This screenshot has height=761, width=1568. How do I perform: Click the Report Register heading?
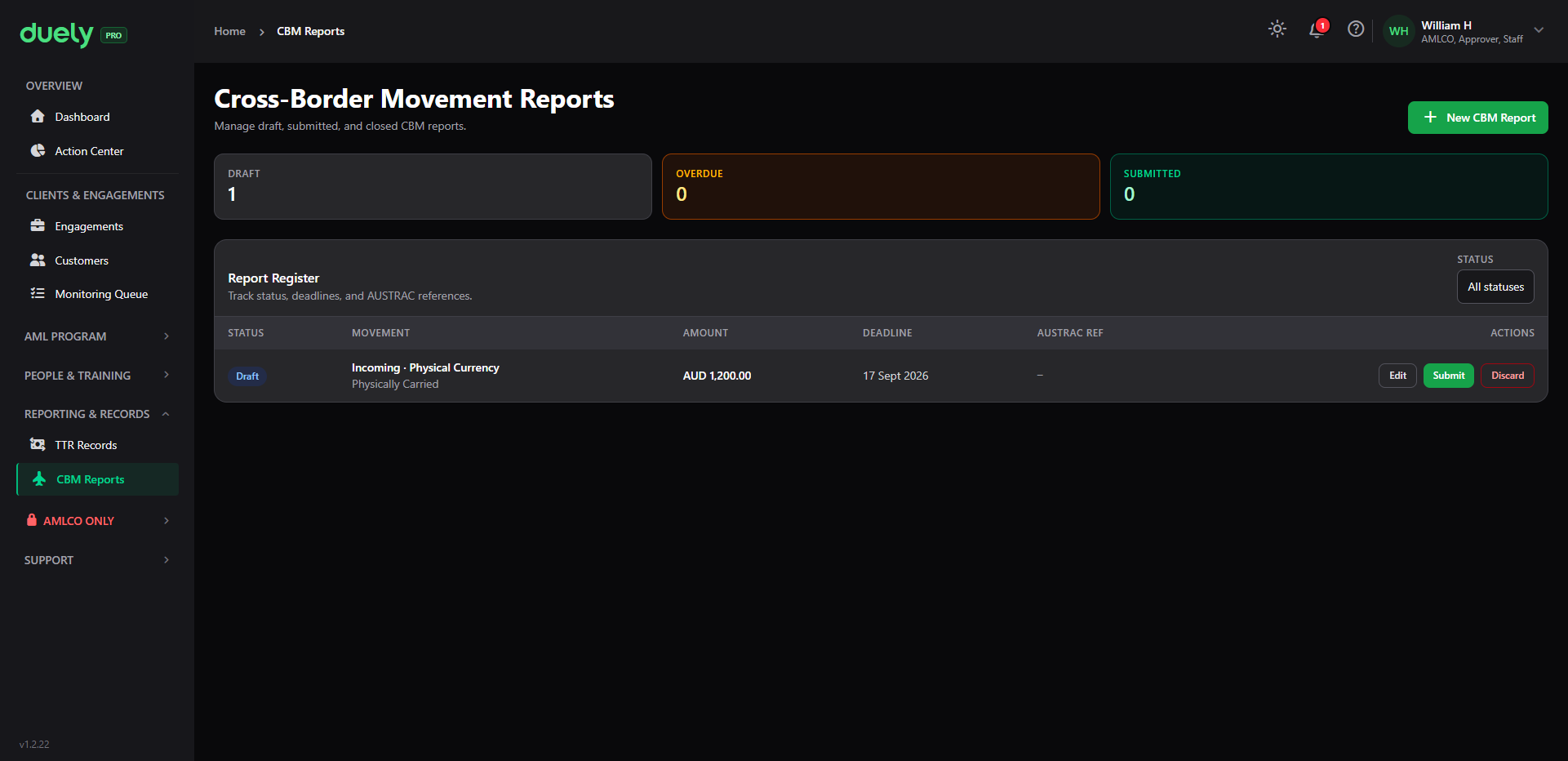click(273, 278)
